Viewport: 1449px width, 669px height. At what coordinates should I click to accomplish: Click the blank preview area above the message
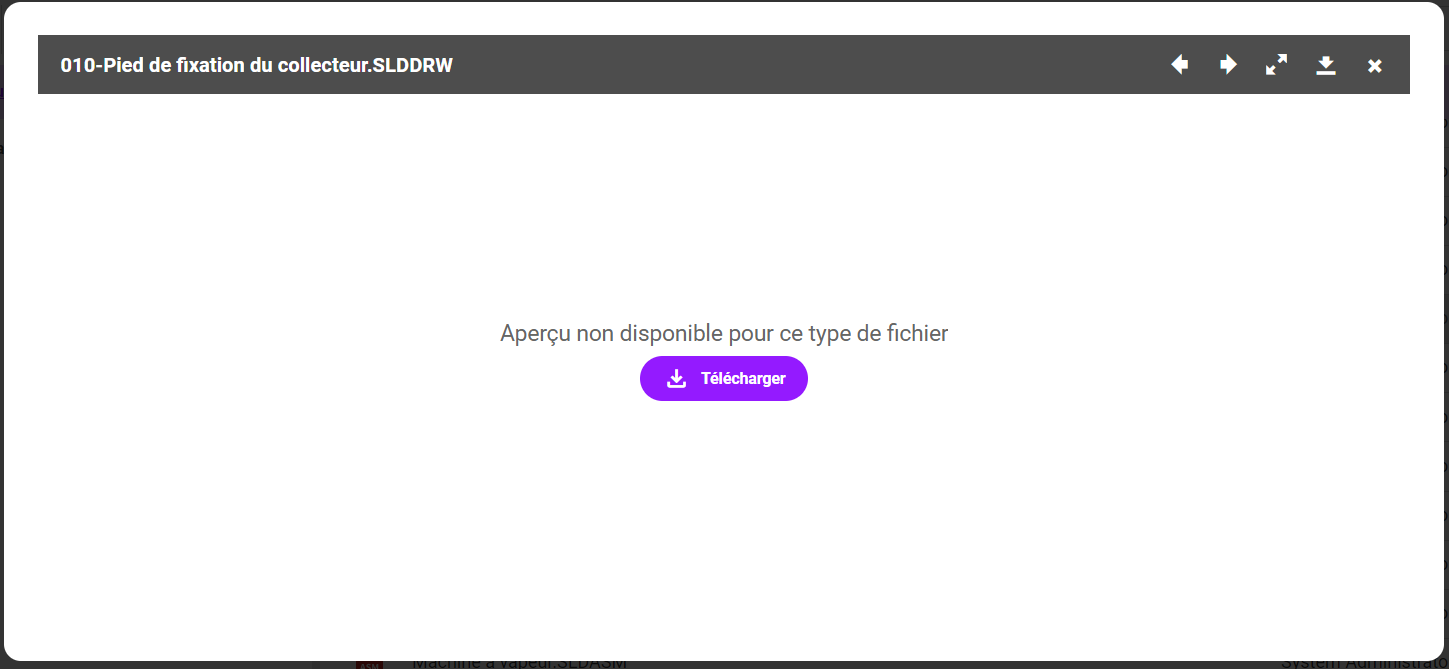(x=723, y=200)
